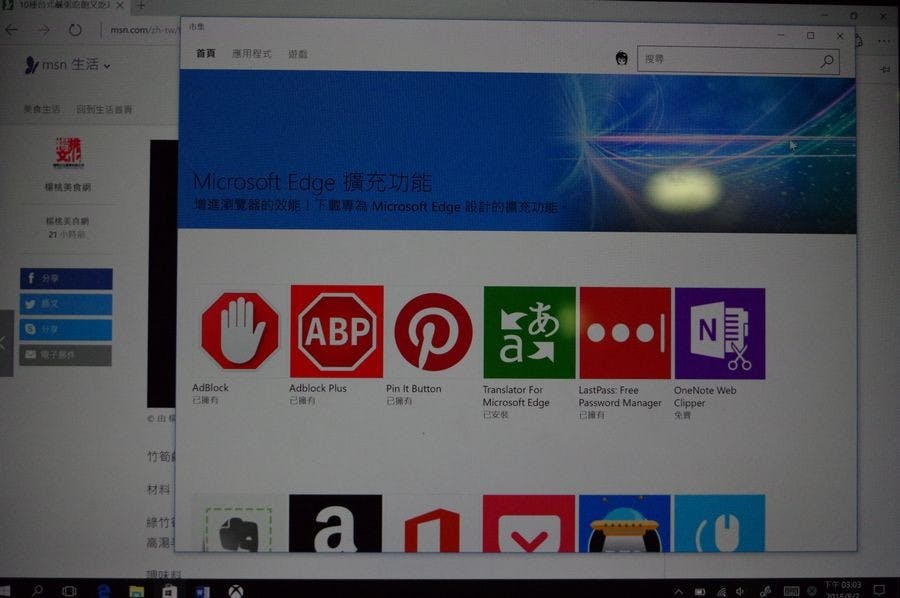Viewport: 900px width, 598px height.
Task: Share article via Skype button
Action: [66, 329]
